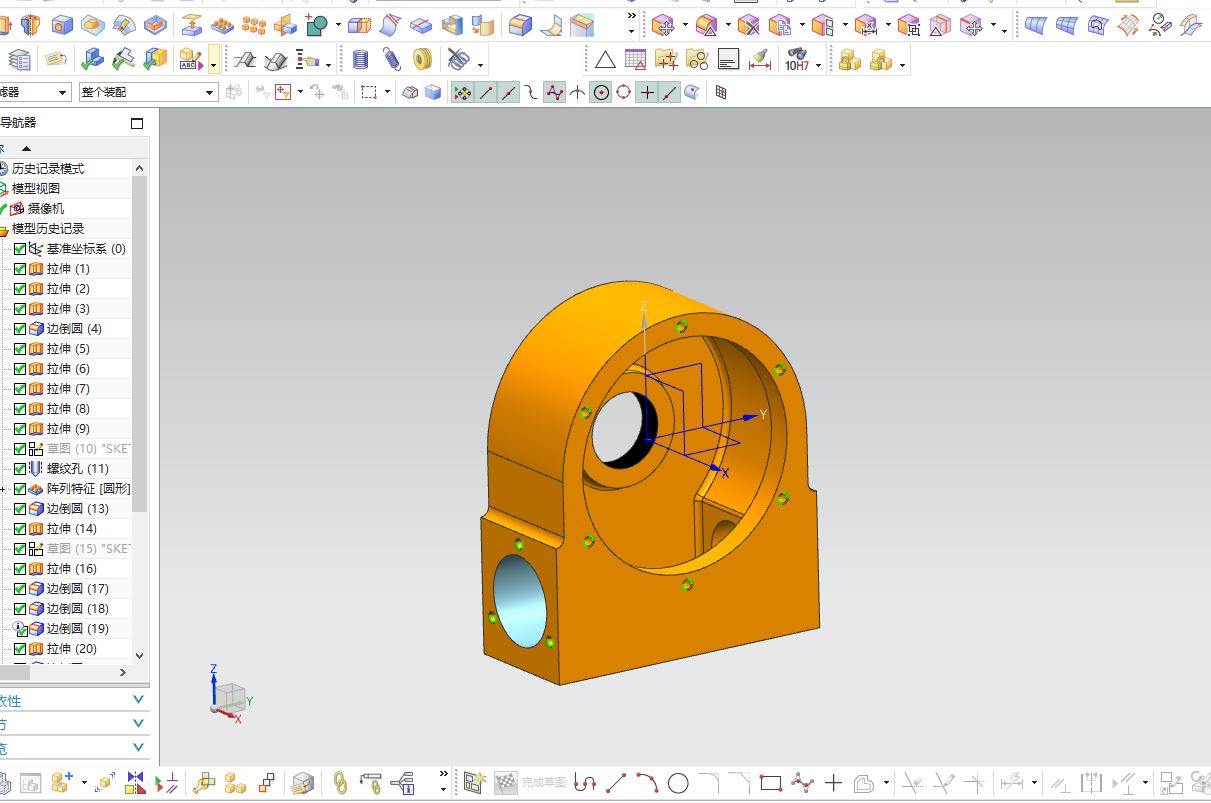Click the point plus sketch tool
The width and height of the screenshot is (1211, 803).
(x=833, y=782)
